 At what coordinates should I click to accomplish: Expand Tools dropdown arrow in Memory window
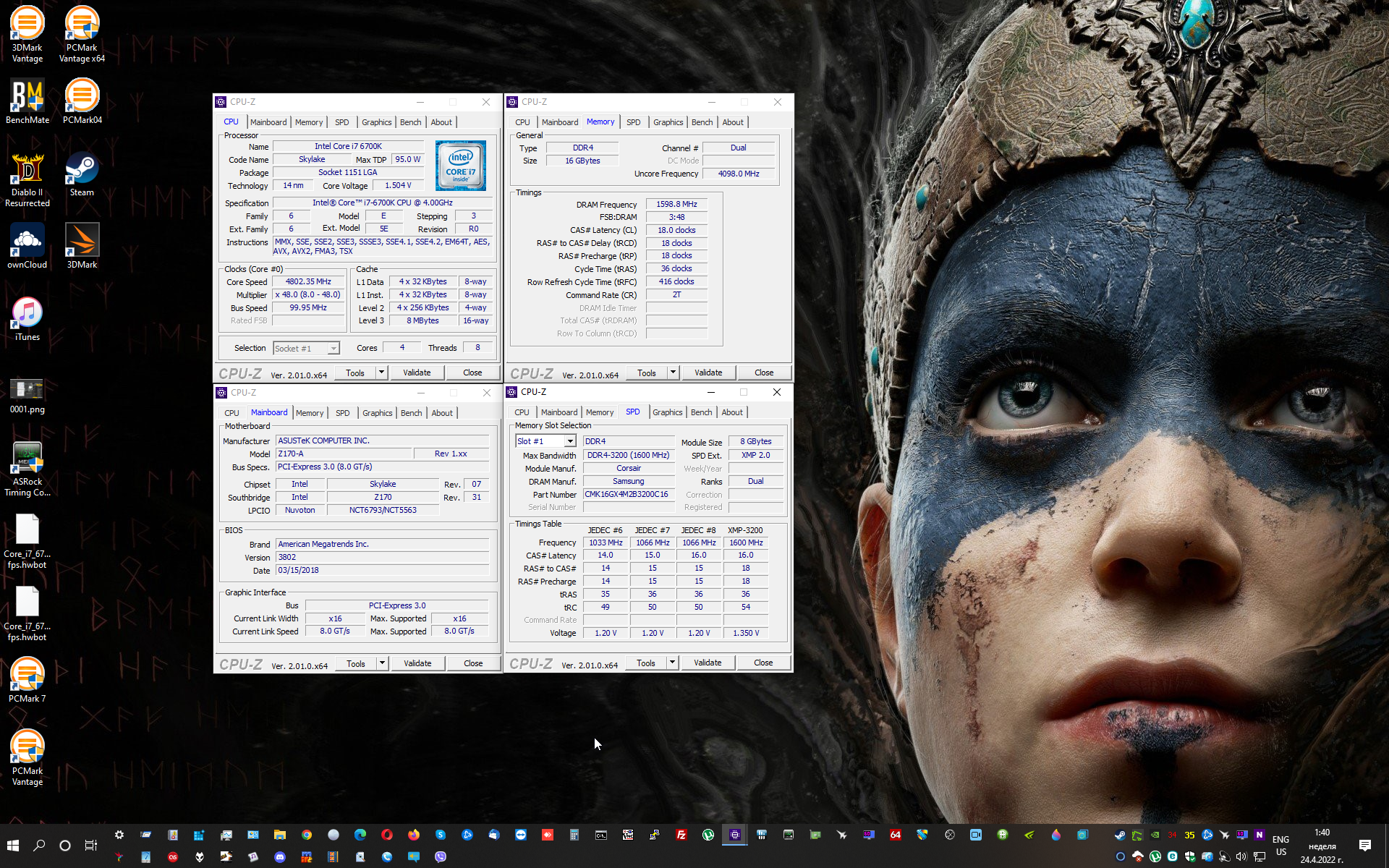pyautogui.click(x=673, y=373)
